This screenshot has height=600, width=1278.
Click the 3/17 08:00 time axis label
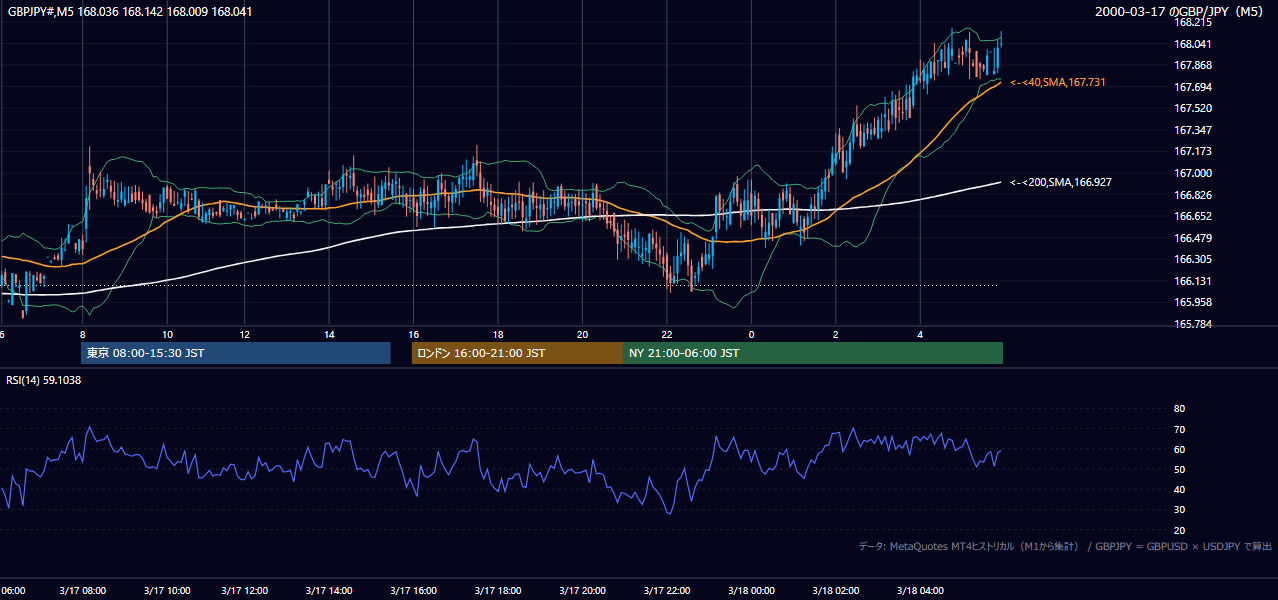point(83,590)
